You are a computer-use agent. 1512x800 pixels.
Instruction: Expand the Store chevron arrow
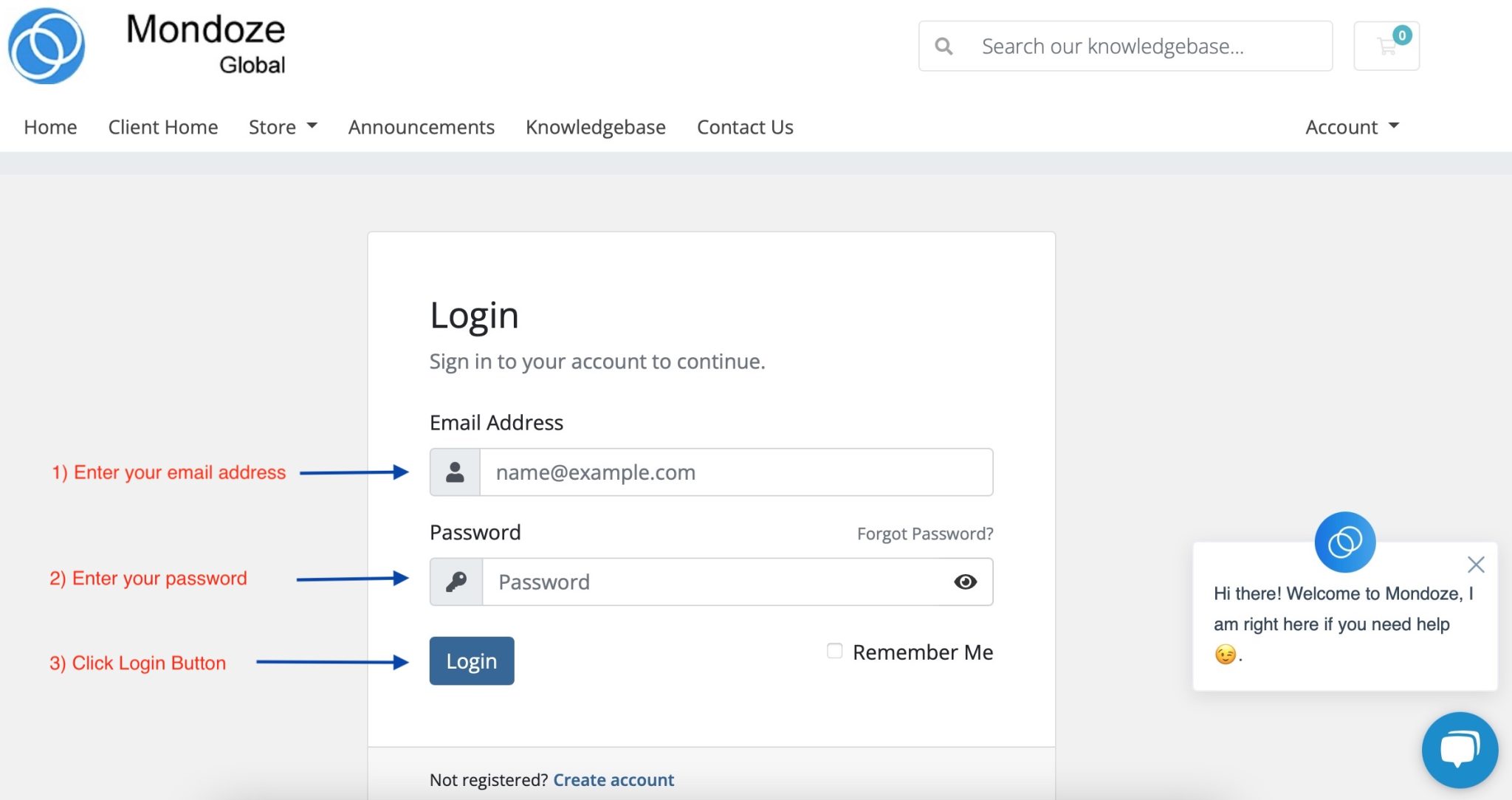coord(312,127)
